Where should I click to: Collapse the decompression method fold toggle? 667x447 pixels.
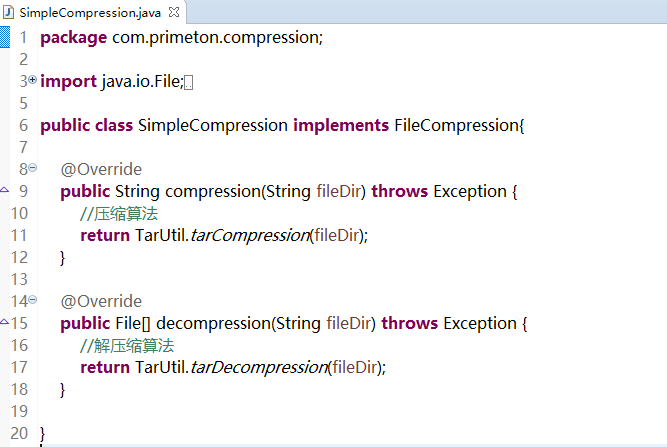(33, 299)
